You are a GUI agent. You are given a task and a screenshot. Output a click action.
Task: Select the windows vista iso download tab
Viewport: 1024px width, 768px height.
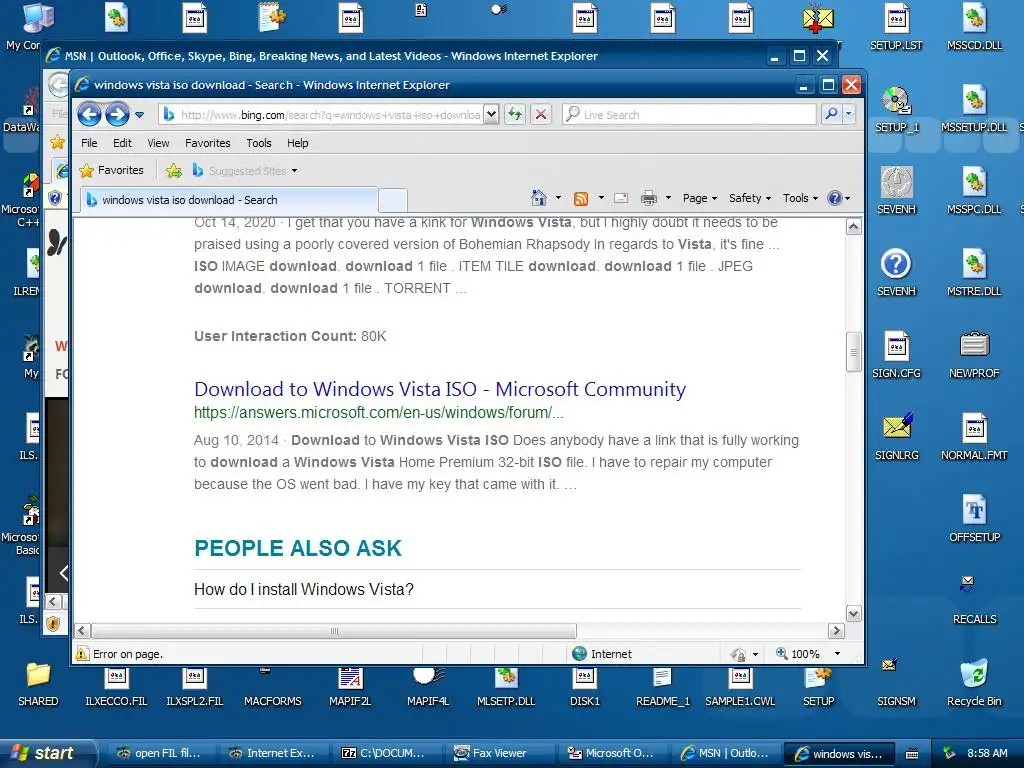tap(229, 200)
